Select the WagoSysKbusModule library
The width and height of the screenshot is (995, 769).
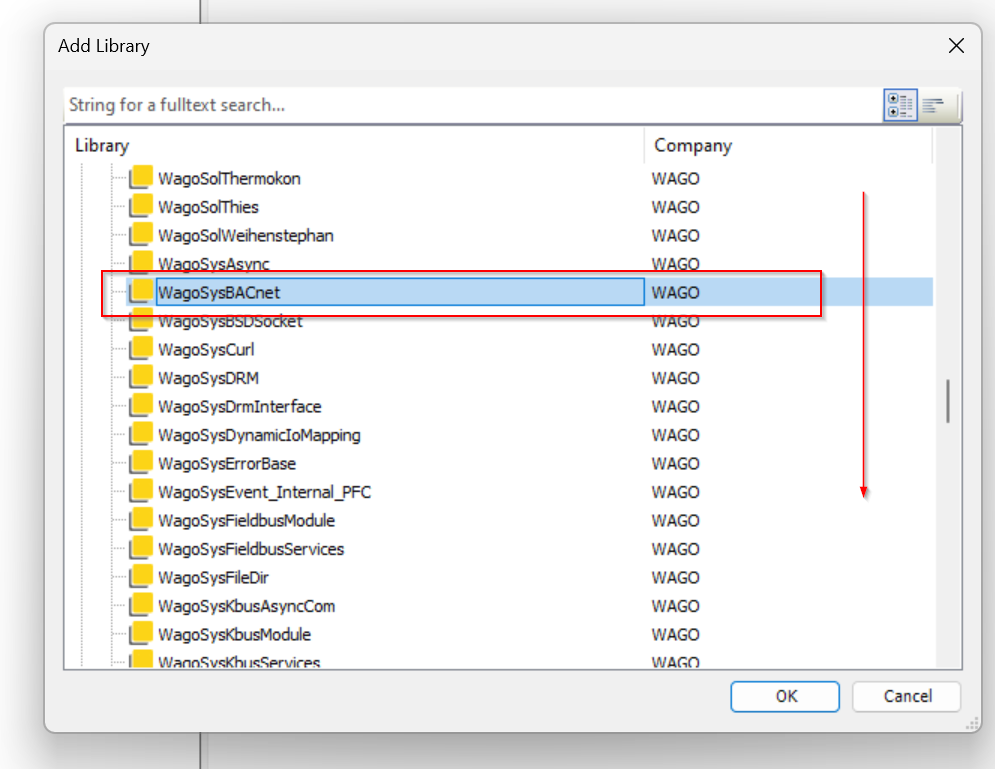pyautogui.click(x=234, y=635)
